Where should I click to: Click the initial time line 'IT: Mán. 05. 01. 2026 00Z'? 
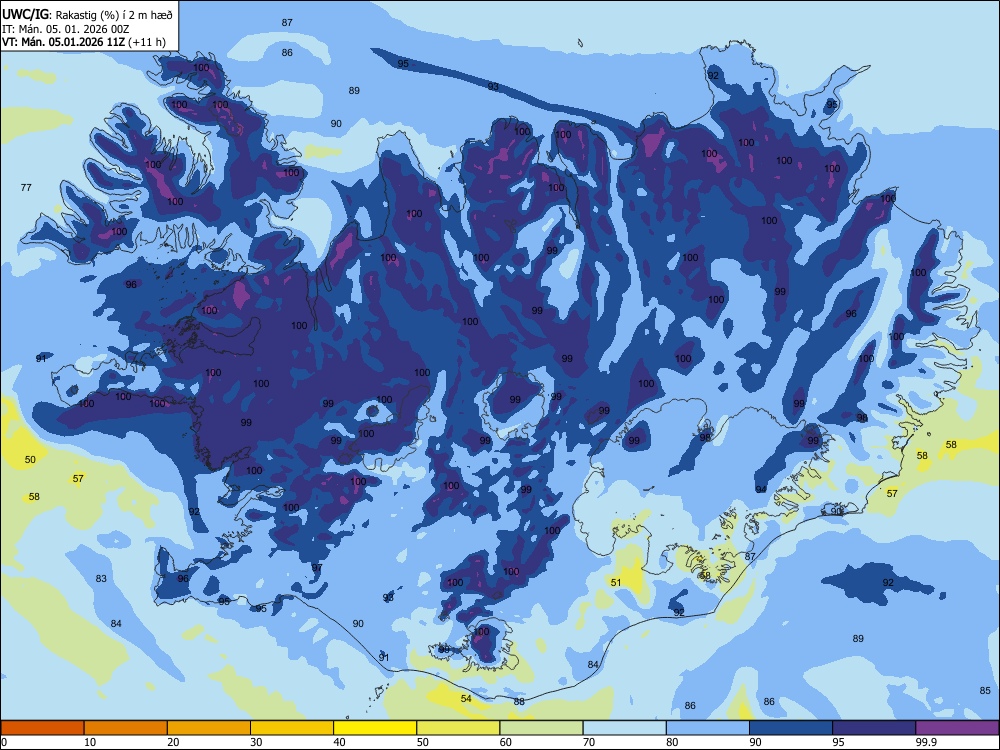pyautogui.click(x=66, y=29)
